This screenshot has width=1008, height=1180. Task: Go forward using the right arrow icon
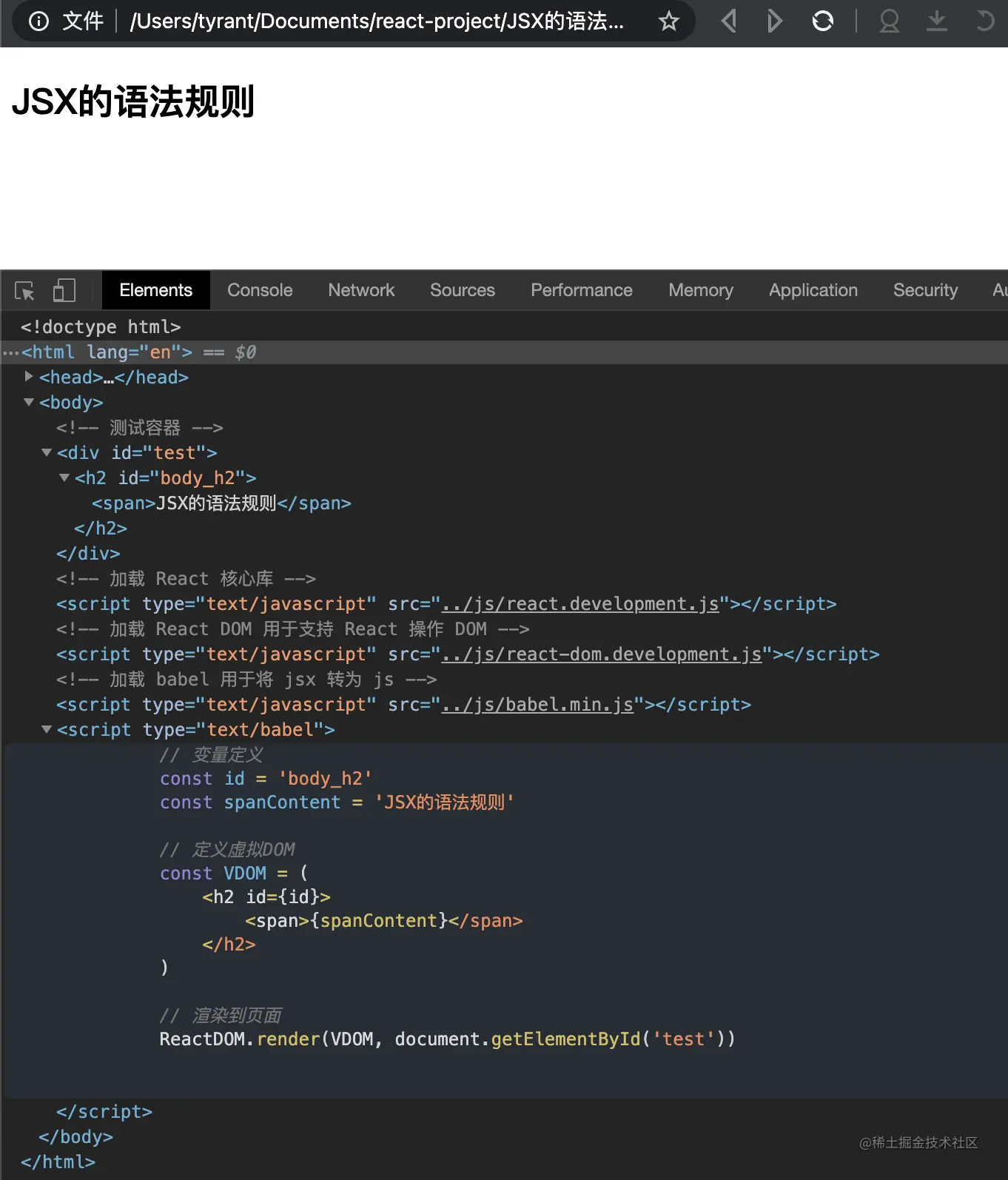774,21
